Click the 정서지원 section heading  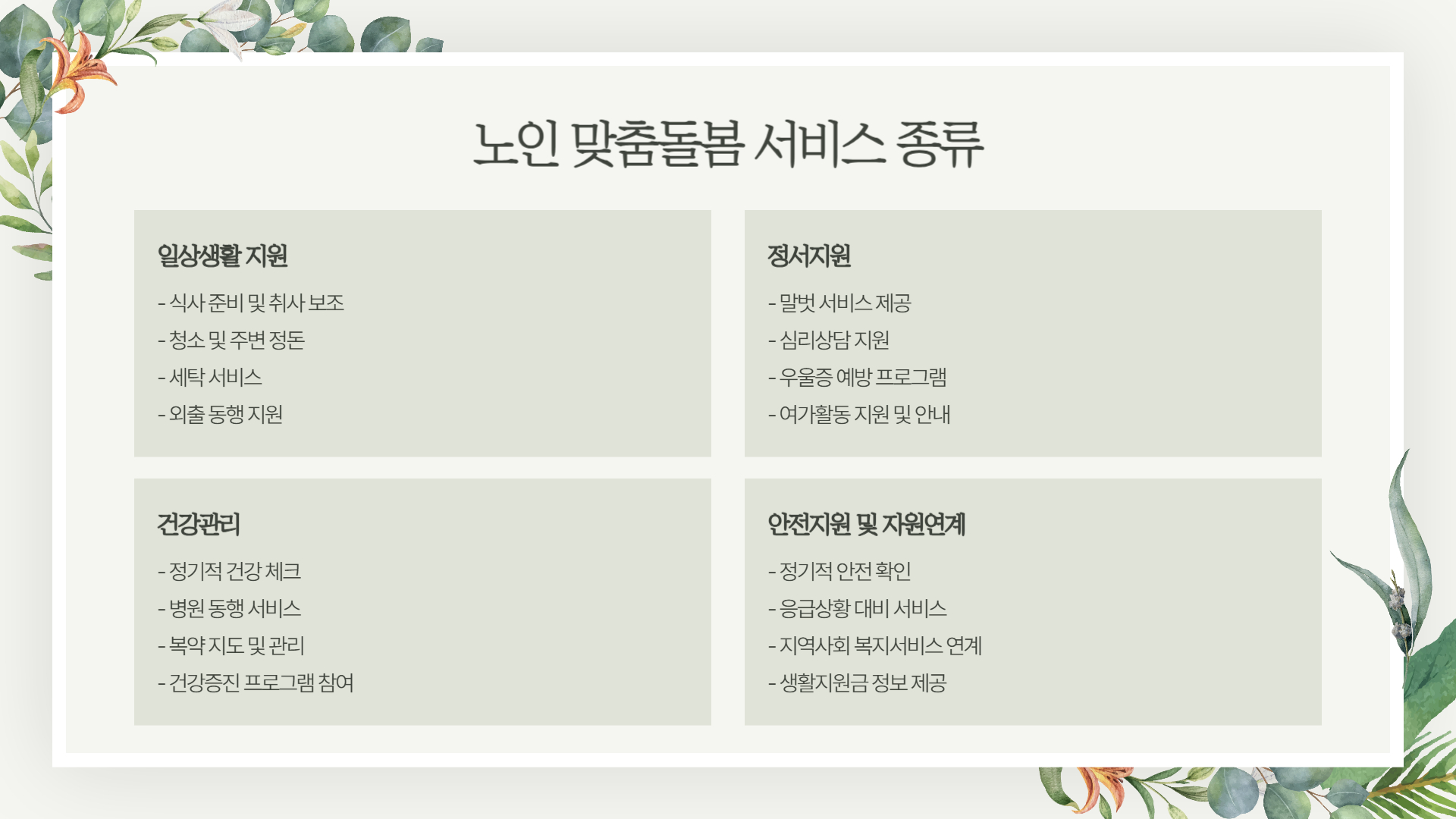click(x=808, y=256)
